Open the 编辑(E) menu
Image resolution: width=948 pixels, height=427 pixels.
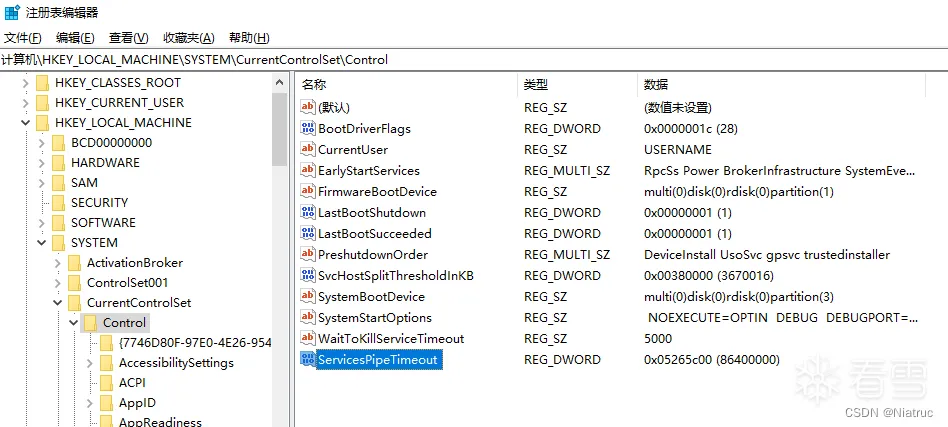(75, 38)
